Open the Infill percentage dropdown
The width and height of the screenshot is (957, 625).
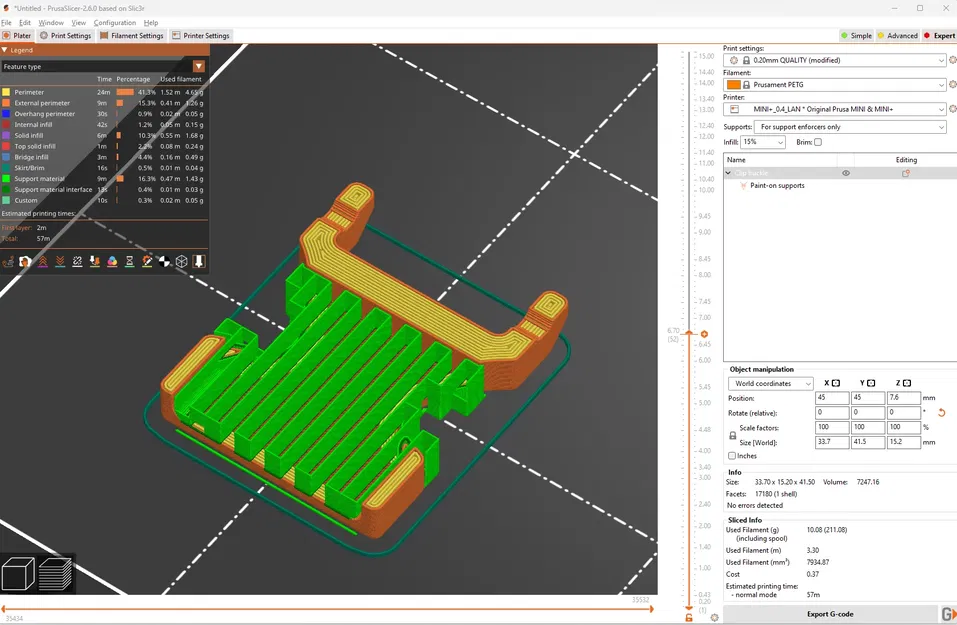click(762, 142)
